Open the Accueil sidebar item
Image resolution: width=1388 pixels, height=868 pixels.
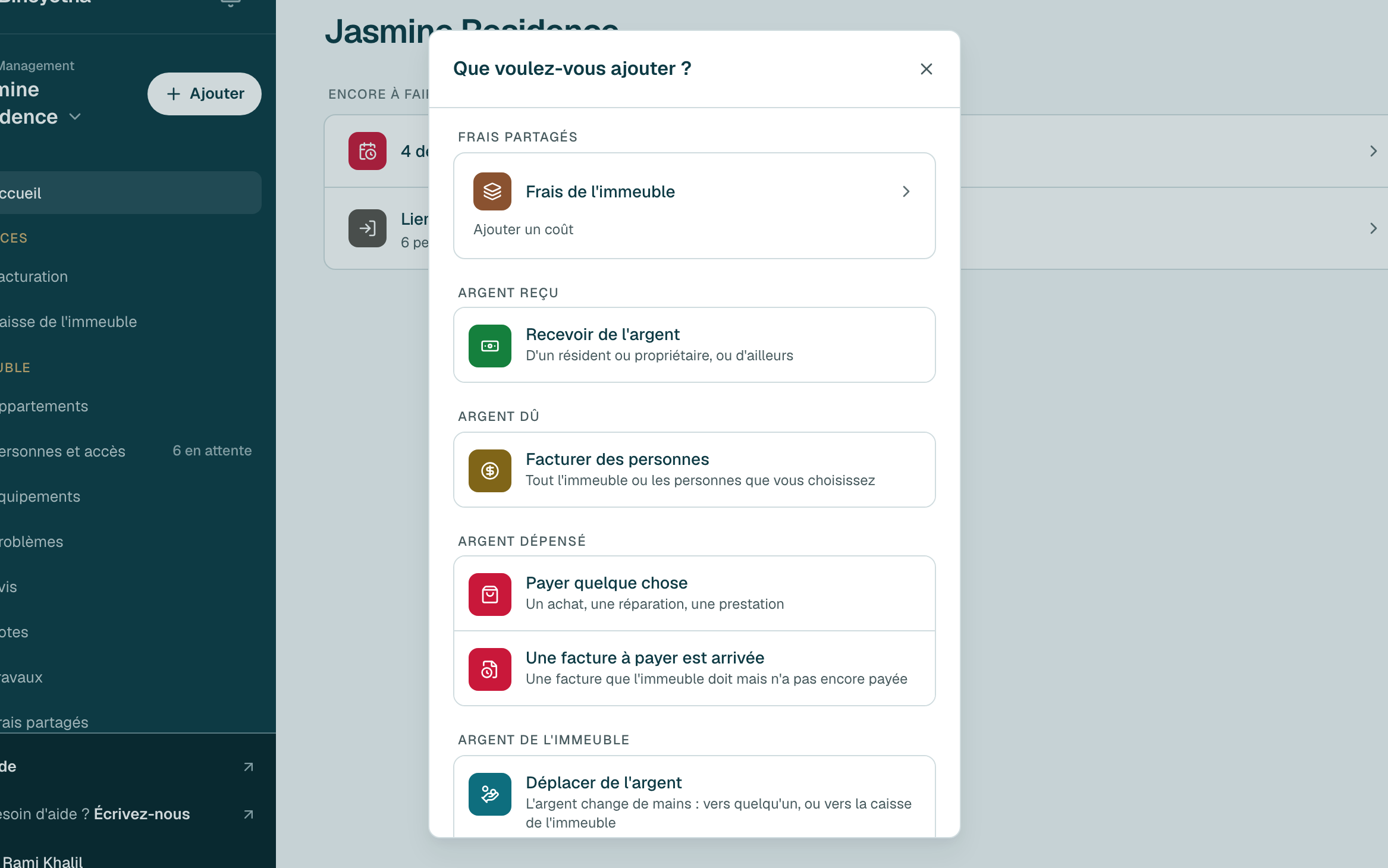click(x=130, y=193)
